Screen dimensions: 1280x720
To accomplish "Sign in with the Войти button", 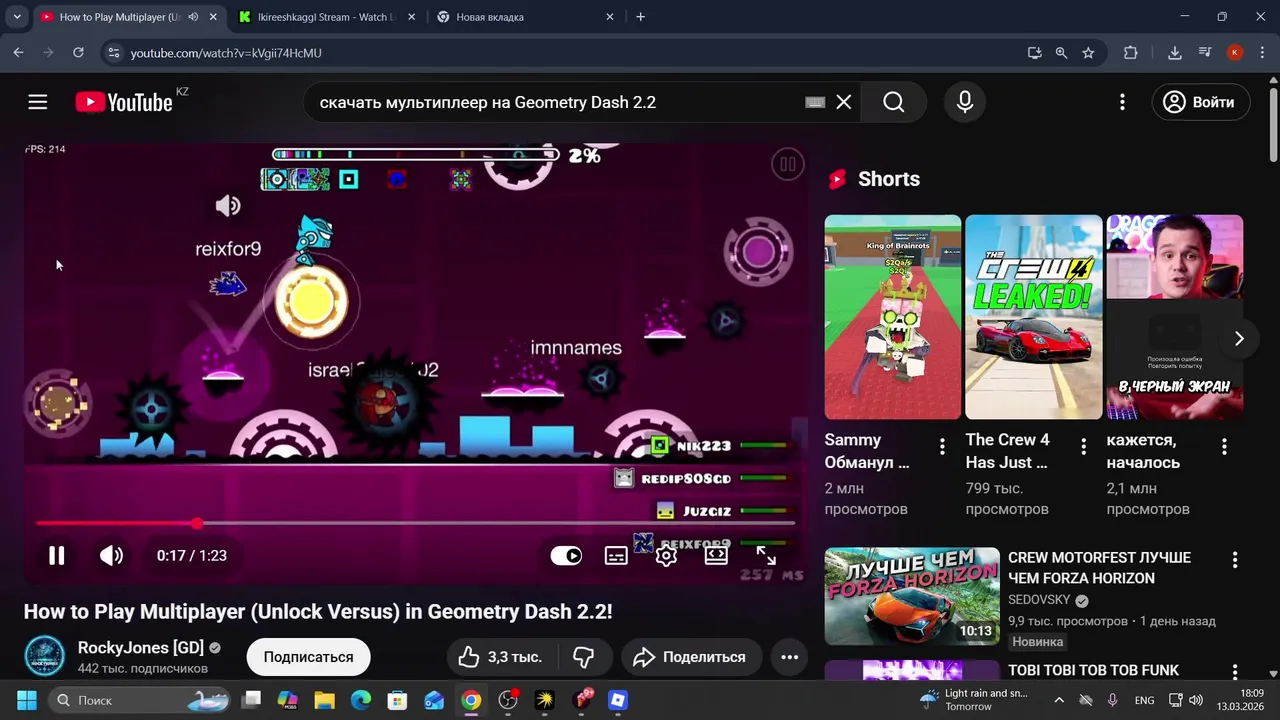I will click(x=1201, y=102).
